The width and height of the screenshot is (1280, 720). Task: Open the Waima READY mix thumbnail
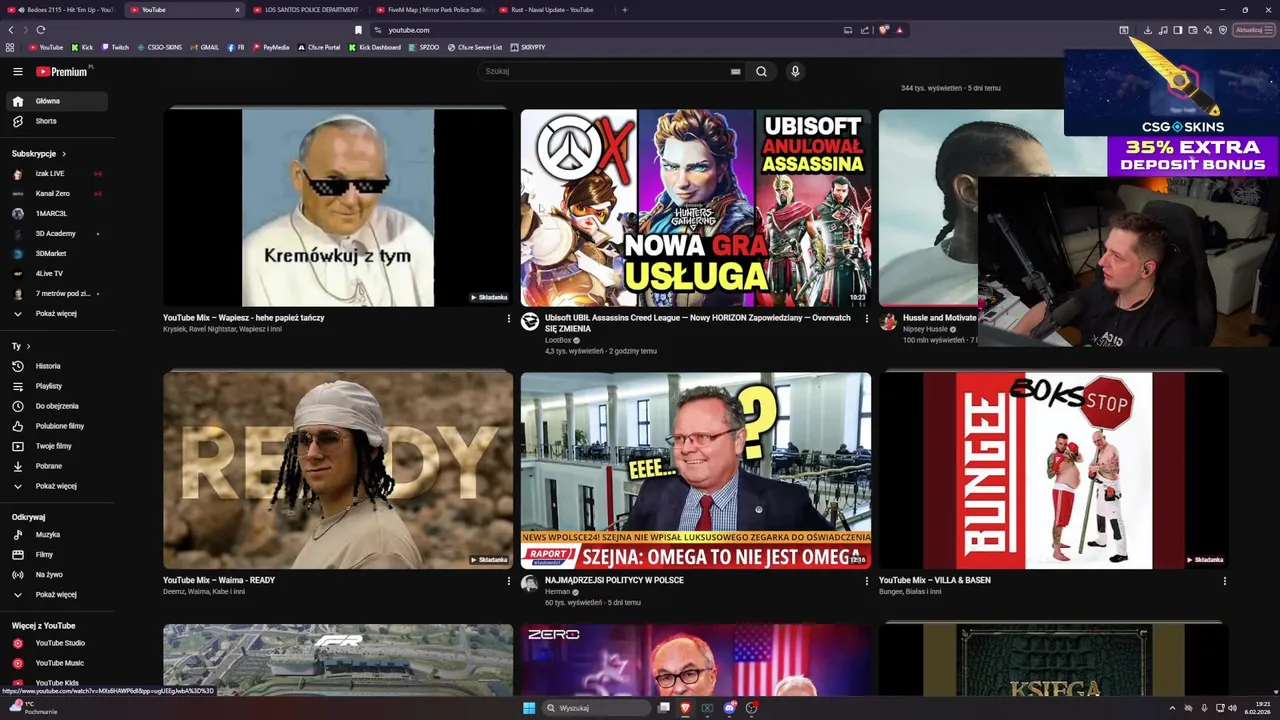[338, 470]
